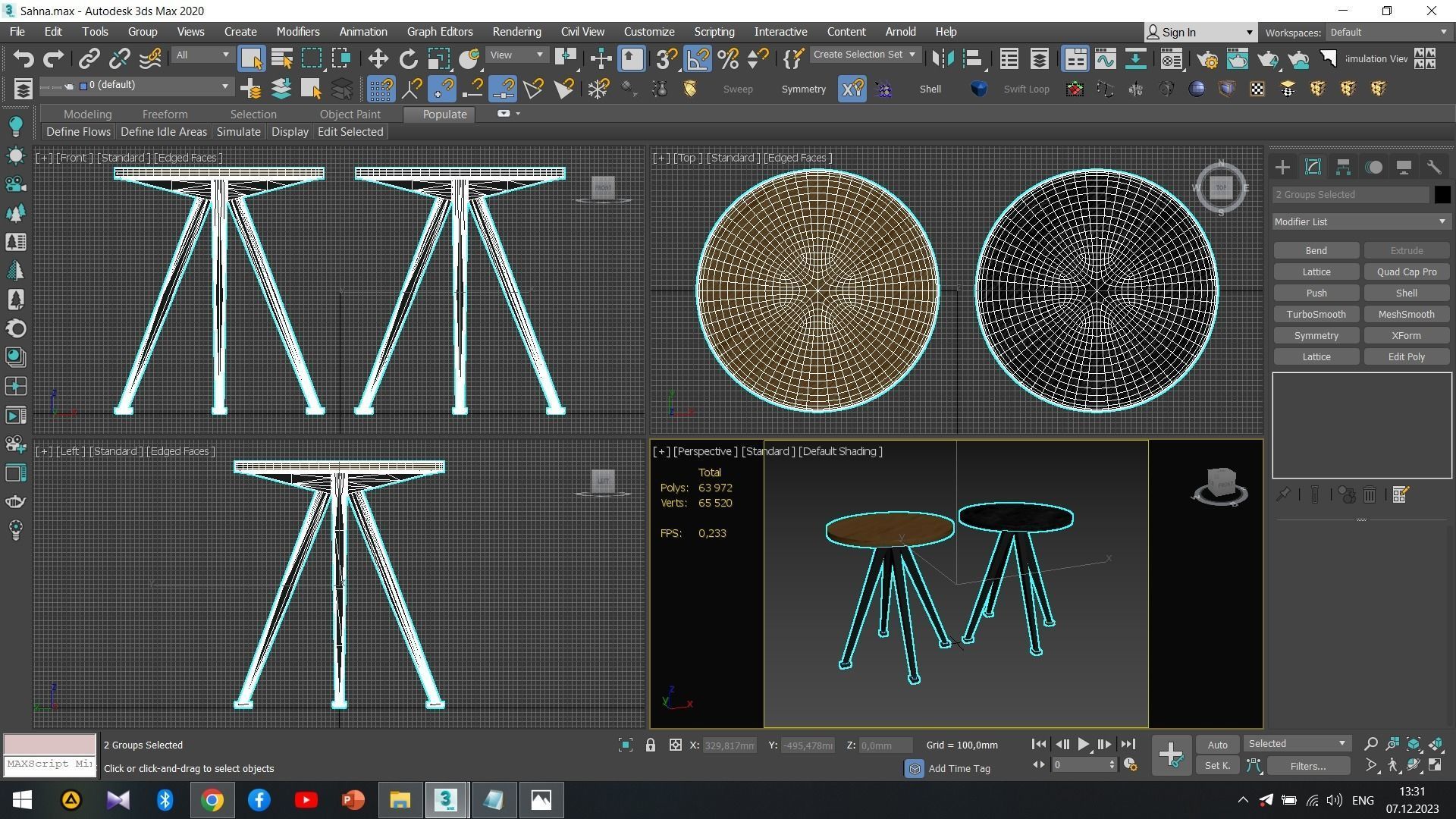
Task: Click the Set K. button
Action: 1217,766
